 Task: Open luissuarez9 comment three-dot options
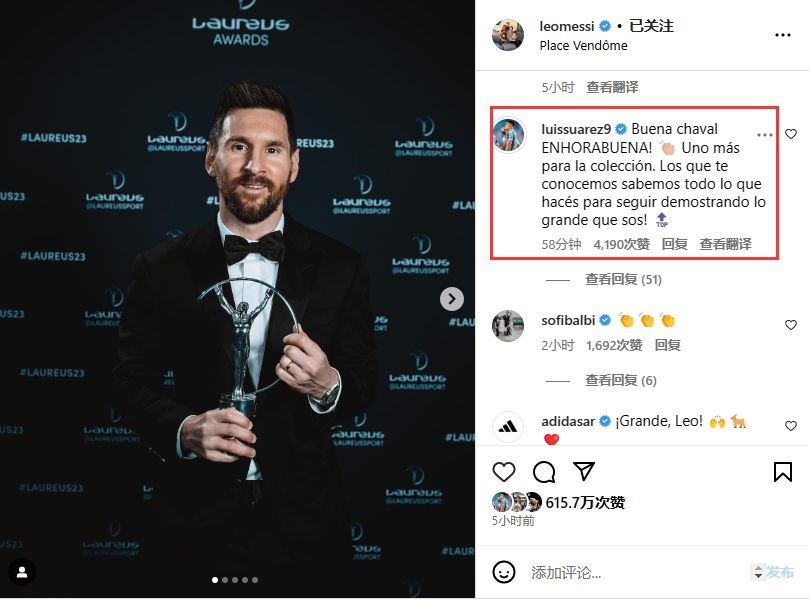click(765, 135)
